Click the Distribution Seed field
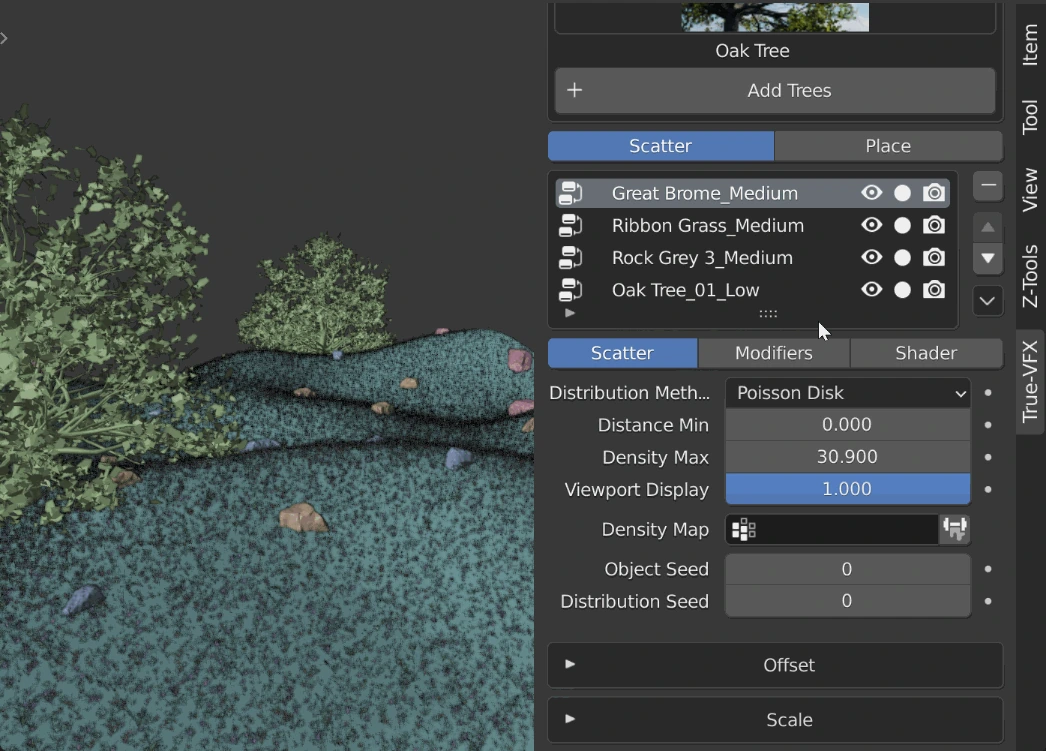Viewport: 1046px width, 751px height. (x=847, y=601)
